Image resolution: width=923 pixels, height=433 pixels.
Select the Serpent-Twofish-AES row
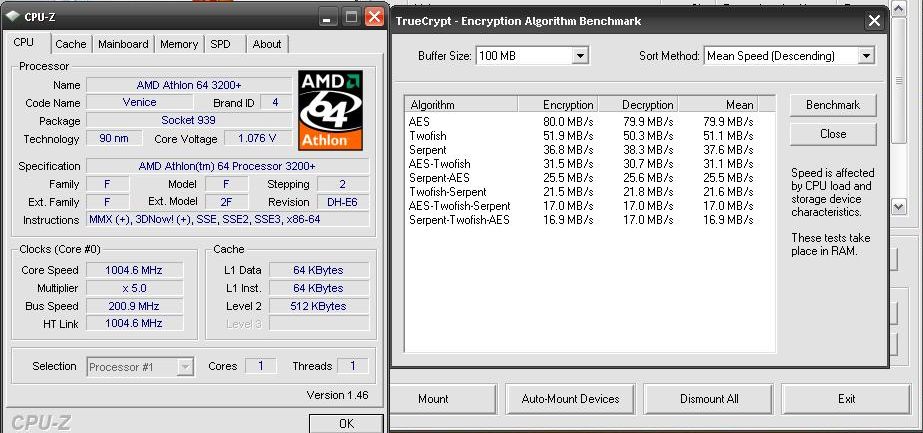coord(582,220)
